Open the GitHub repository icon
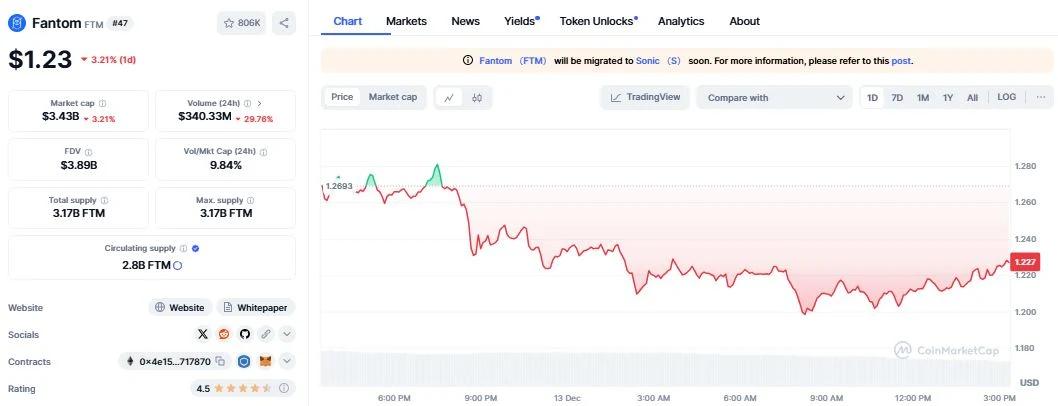Viewport: 1058px width, 406px height. (245, 334)
